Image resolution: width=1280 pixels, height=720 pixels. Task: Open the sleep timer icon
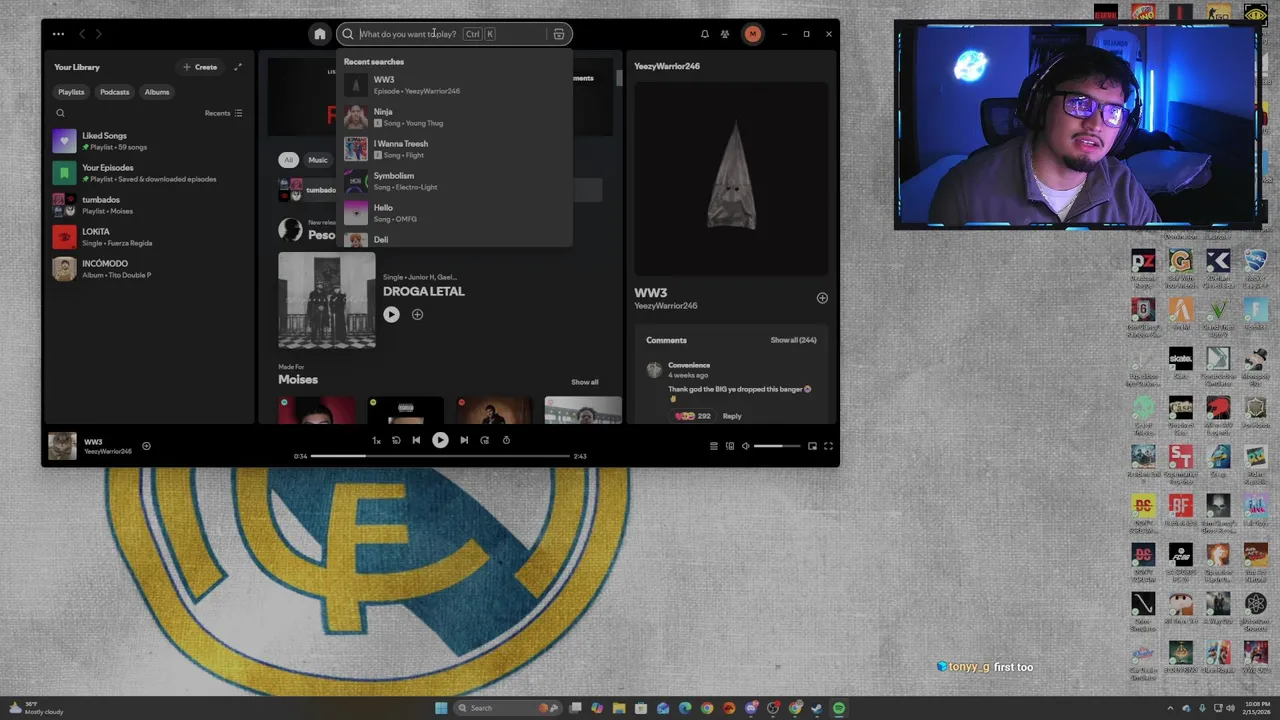506,440
